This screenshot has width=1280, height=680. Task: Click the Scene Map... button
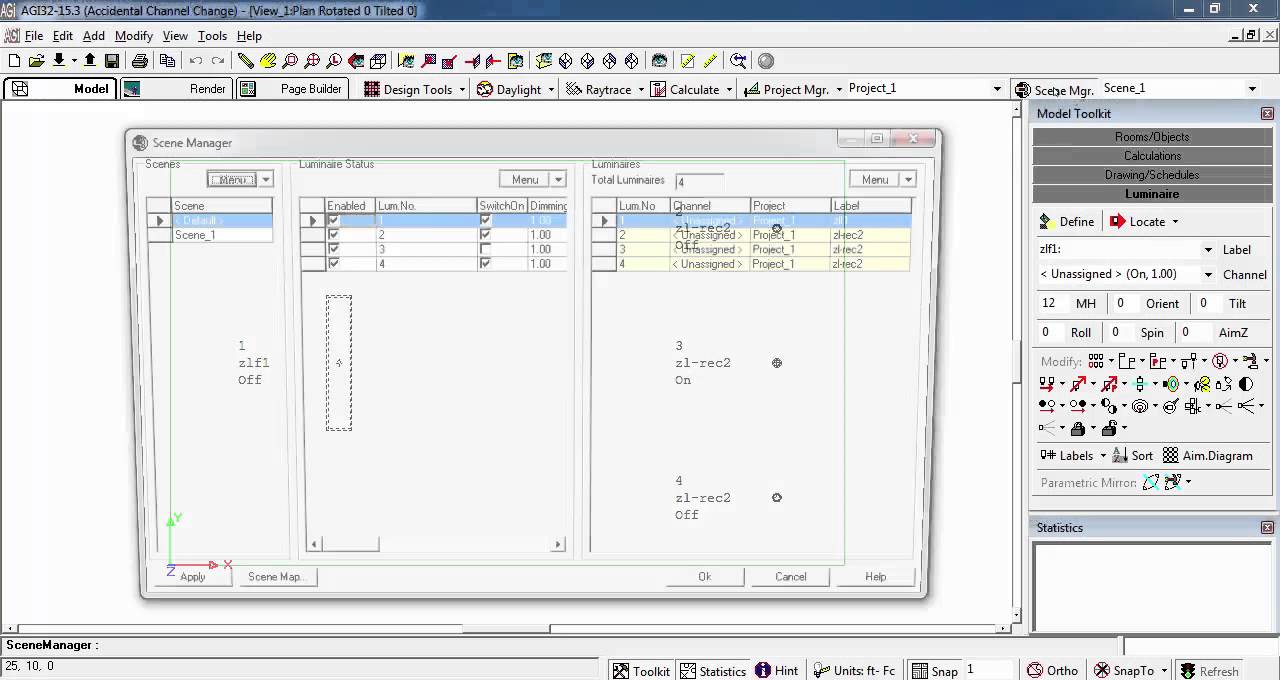[x=276, y=577]
